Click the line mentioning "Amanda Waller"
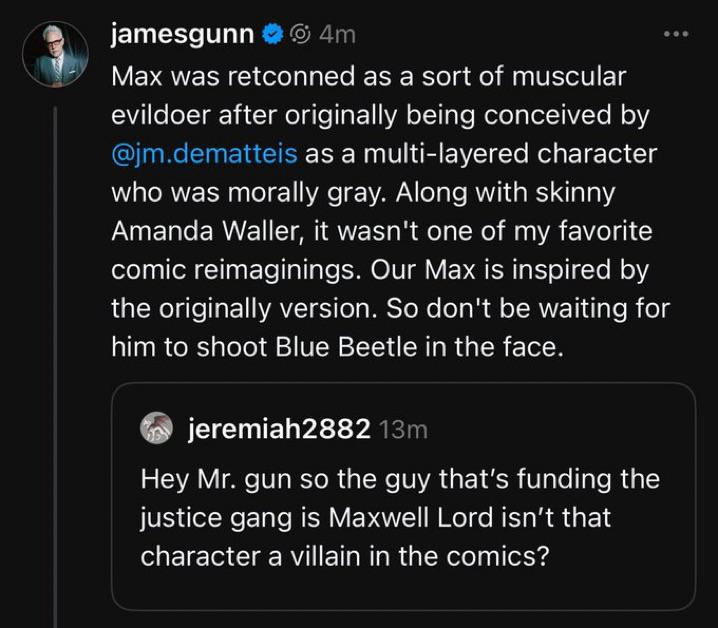 pyautogui.click(x=382, y=232)
